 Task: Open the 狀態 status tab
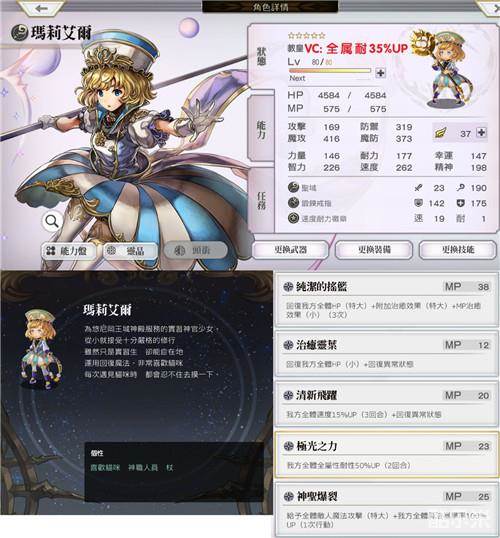[x=261, y=57]
